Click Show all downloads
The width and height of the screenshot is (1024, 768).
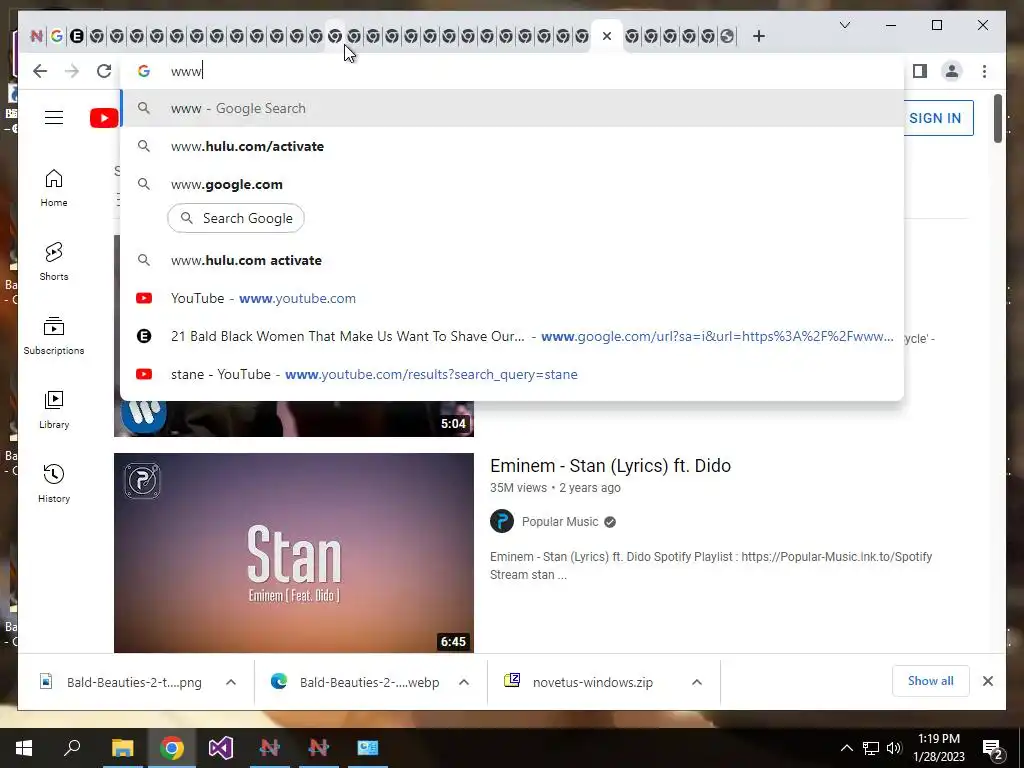(931, 681)
